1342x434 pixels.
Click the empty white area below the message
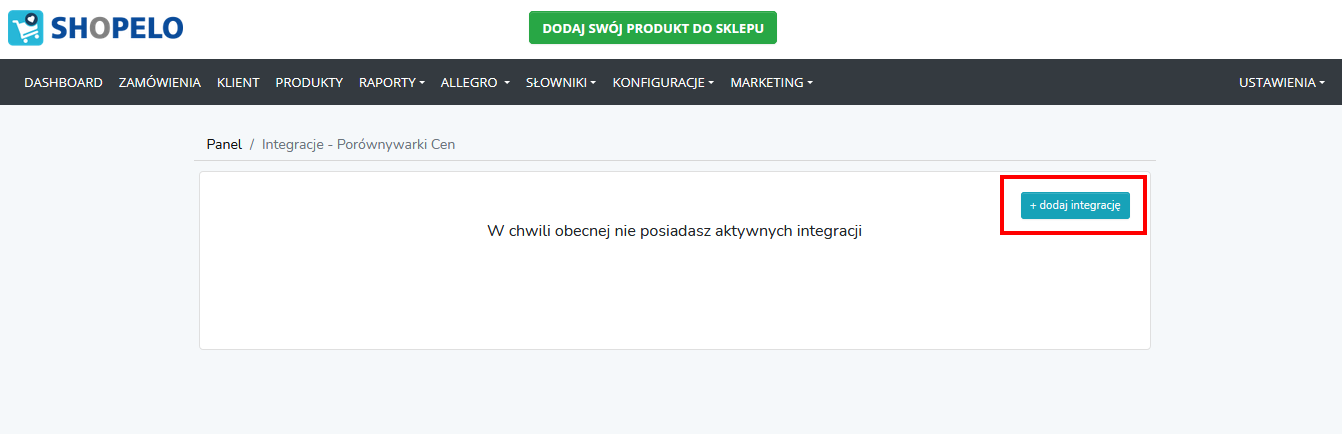tap(674, 295)
